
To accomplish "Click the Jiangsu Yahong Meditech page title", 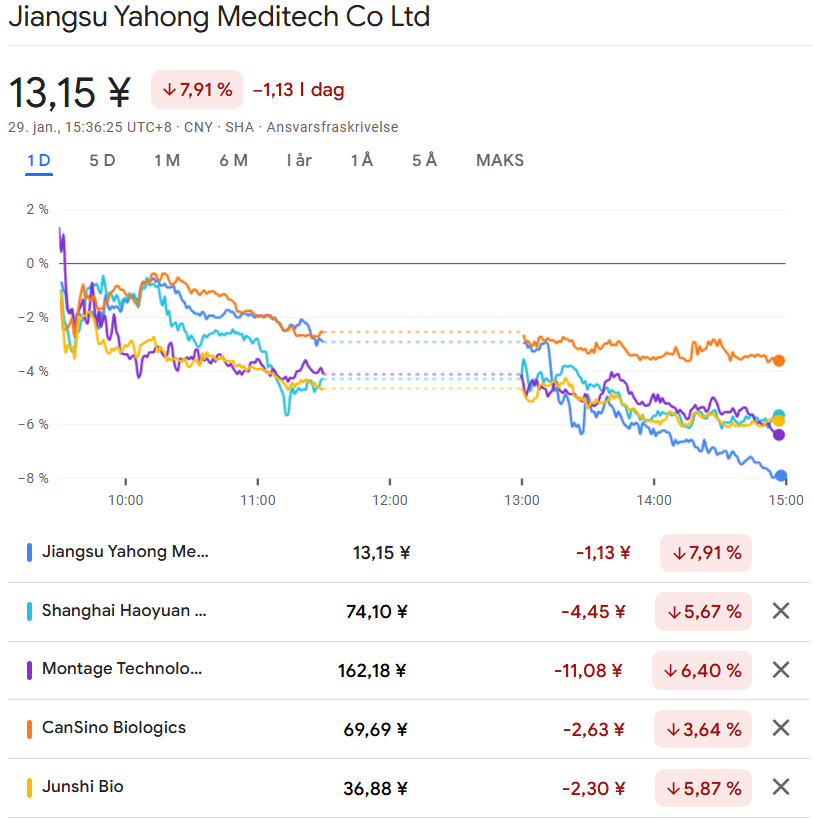I will pos(219,17).
